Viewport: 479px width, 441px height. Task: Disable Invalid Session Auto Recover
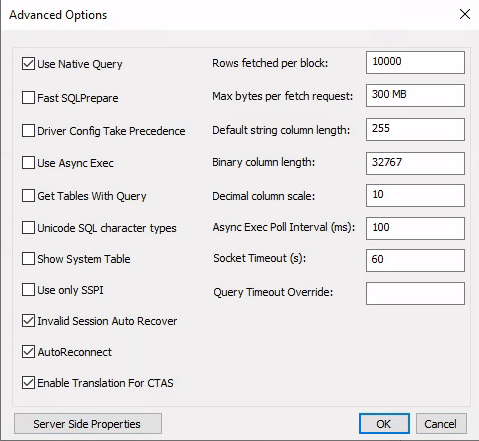pos(28,321)
